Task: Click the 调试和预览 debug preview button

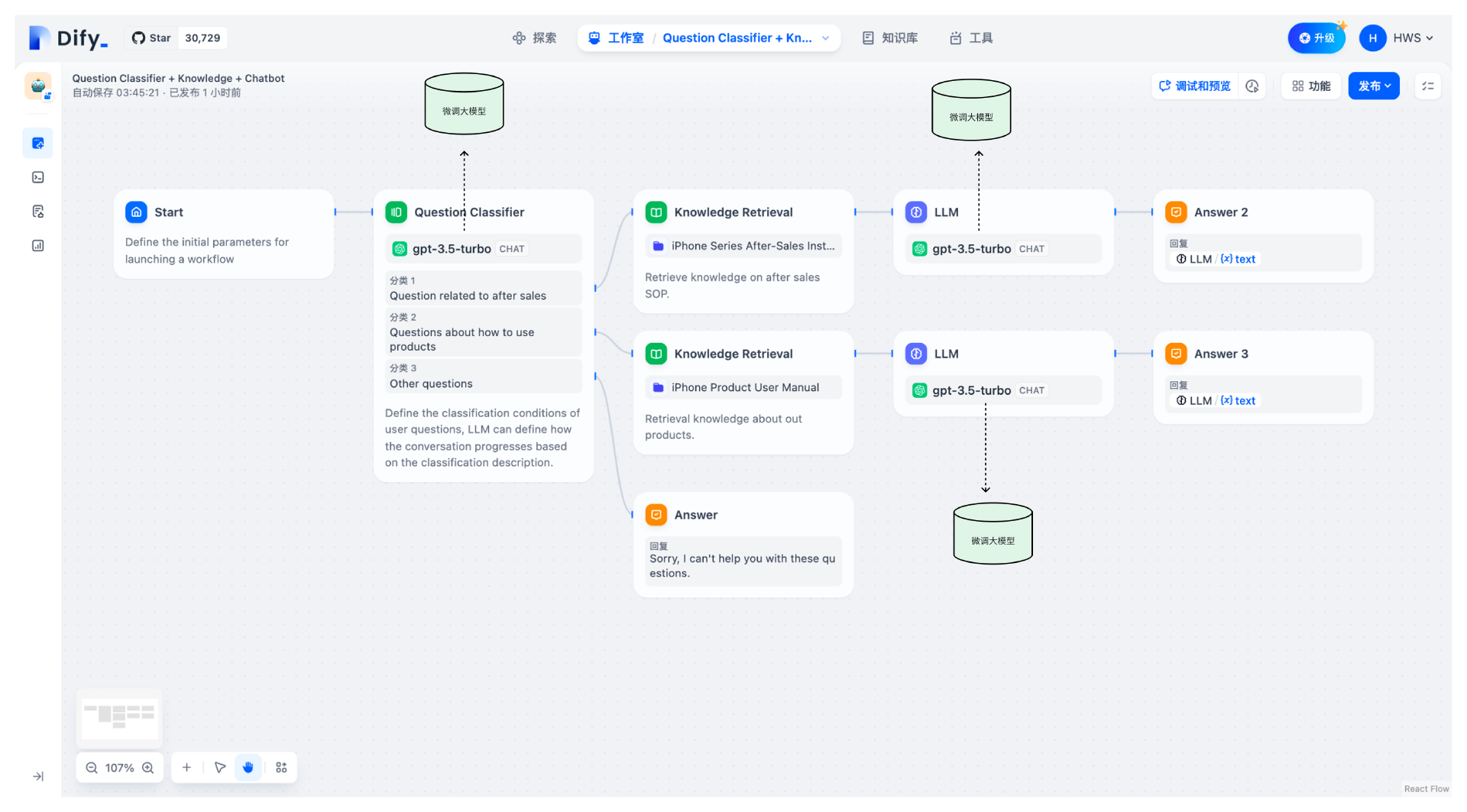Action: pyautogui.click(x=1194, y=86)
